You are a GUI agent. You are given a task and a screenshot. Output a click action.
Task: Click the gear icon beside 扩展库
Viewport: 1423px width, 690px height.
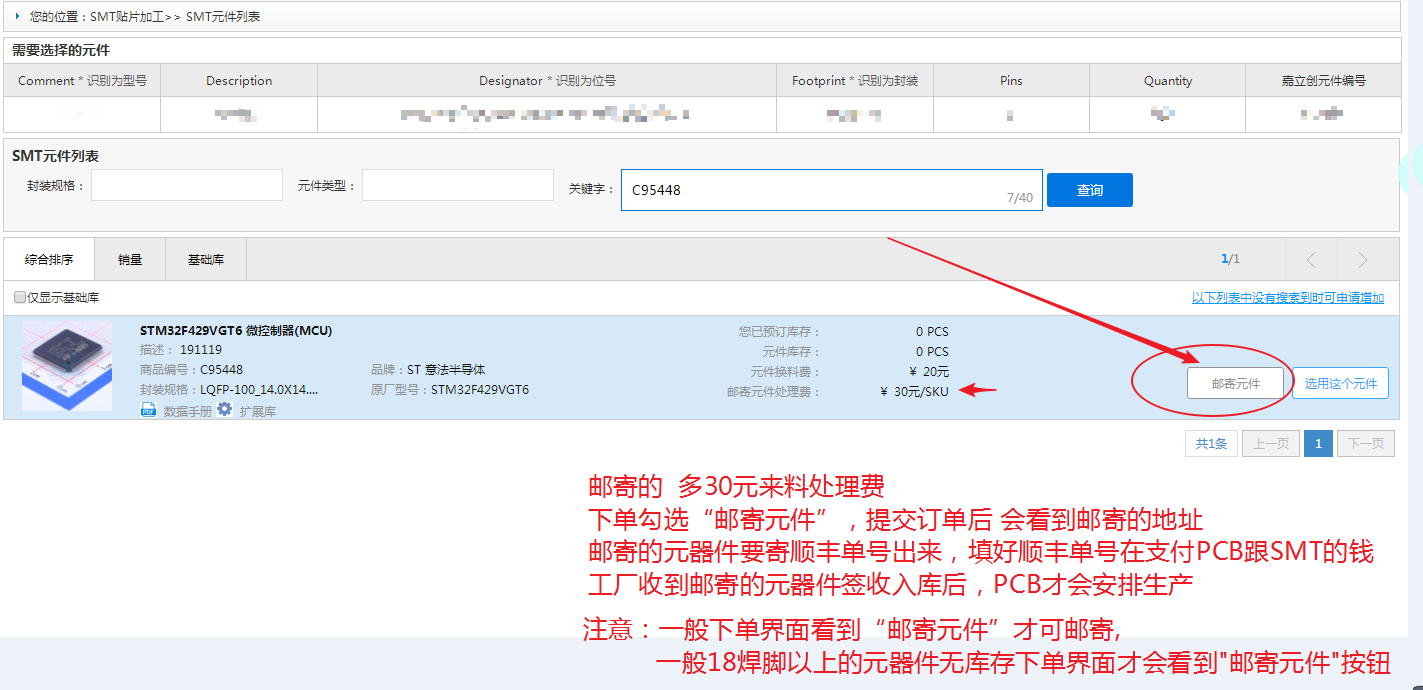pos(224,409)
